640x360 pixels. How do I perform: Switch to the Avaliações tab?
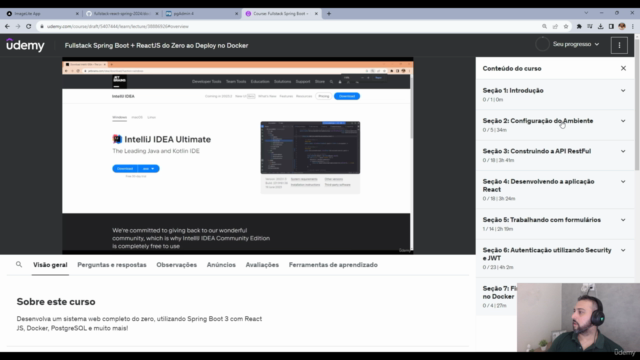tap(262, 264)
